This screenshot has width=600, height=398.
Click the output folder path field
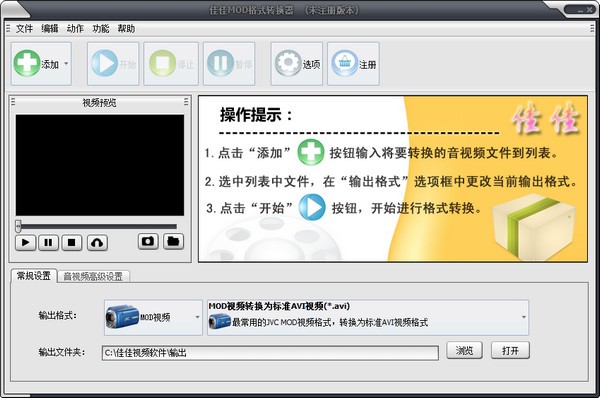click(x=270, y=352)
